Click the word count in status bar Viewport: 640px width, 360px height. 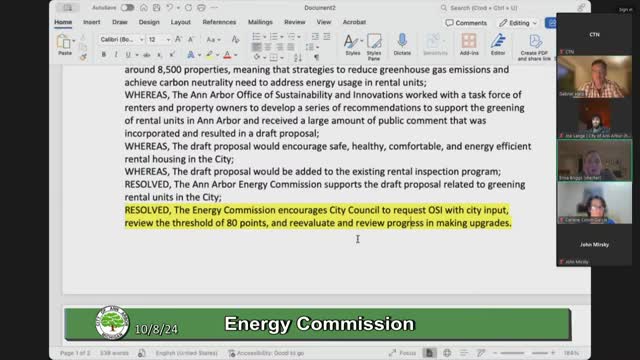(x=114, y=353)
